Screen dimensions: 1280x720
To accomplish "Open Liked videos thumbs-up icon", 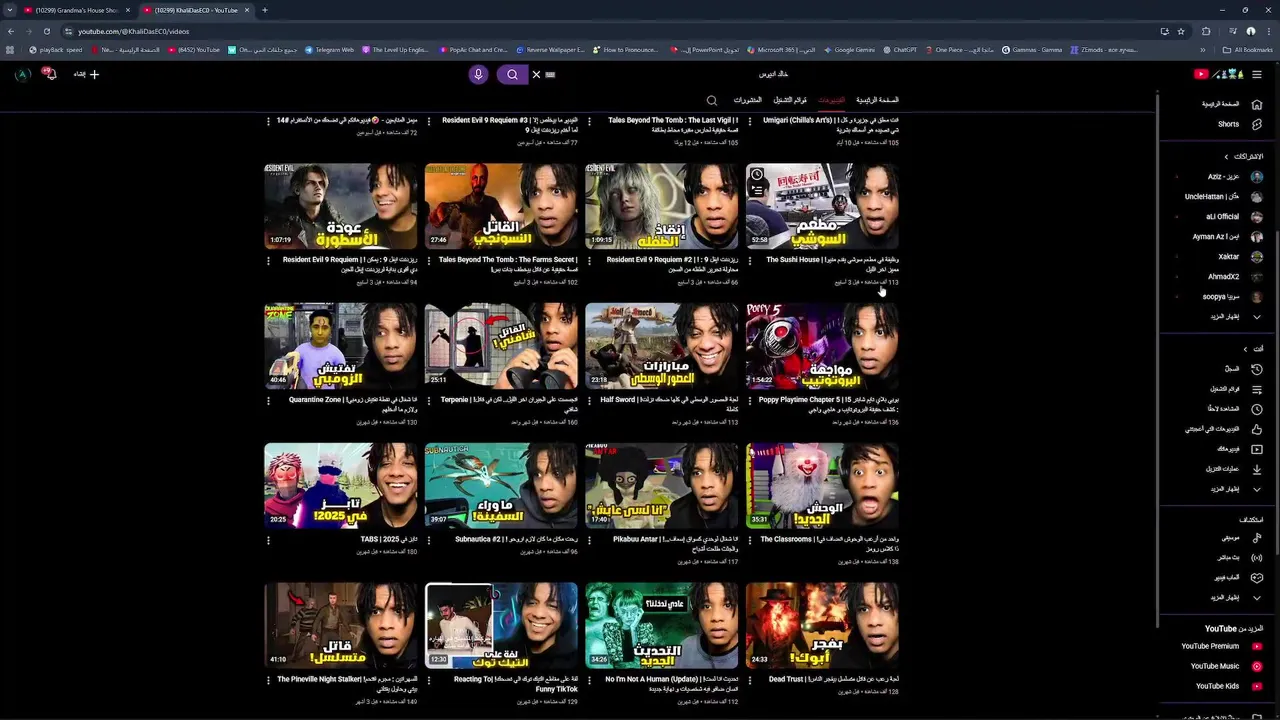I will [x=1257, y=429].
